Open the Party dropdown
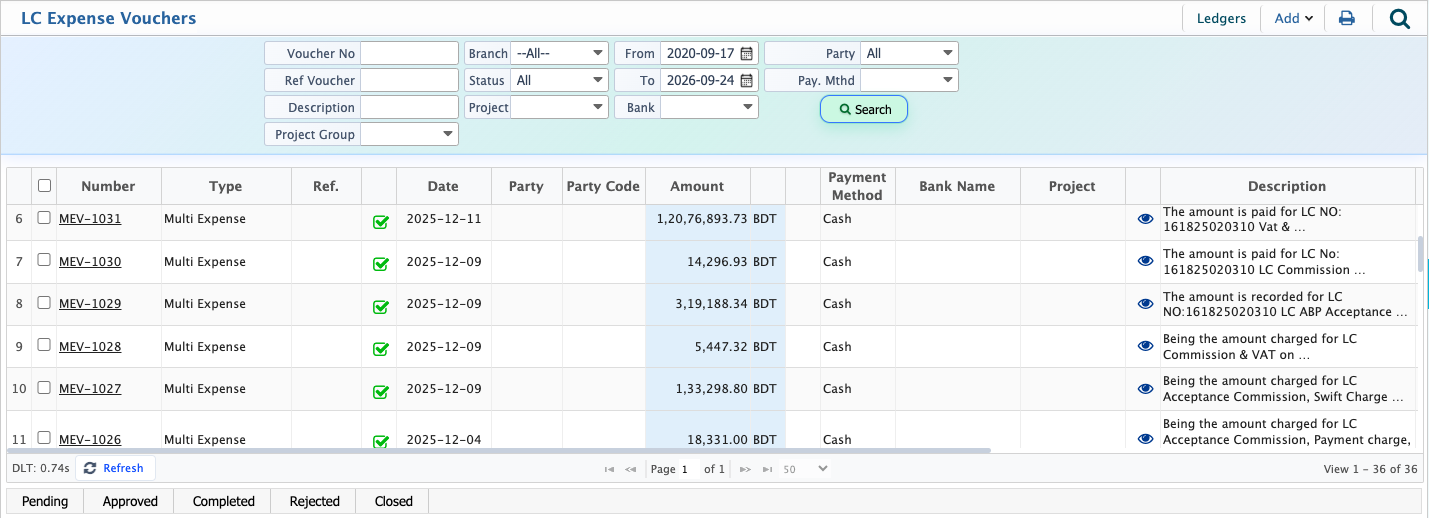 pyautogui.click(x=909, y=53)
